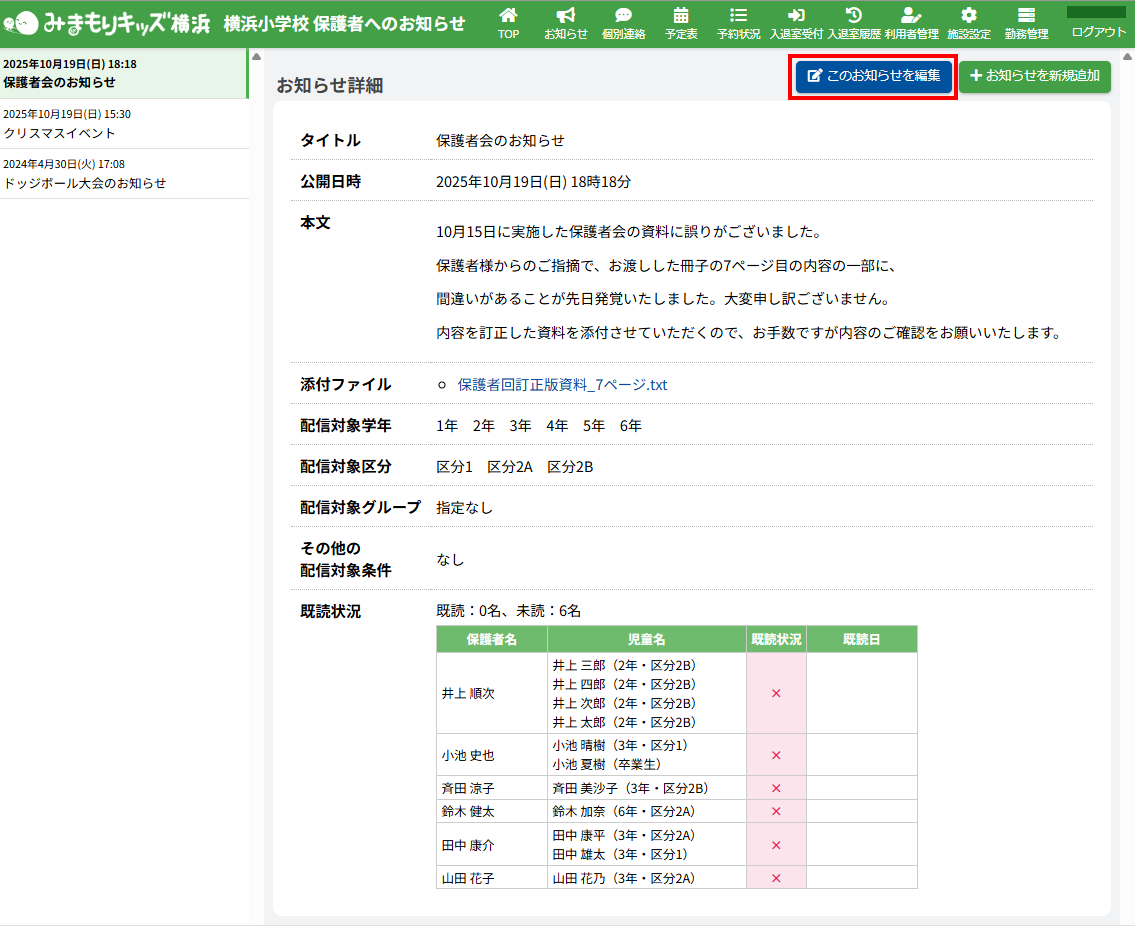This screenshot has width=1135, height=926.
Task: Open attachment 保護者回訂正版資料_7ページ.txt
Action: (562, 385)
